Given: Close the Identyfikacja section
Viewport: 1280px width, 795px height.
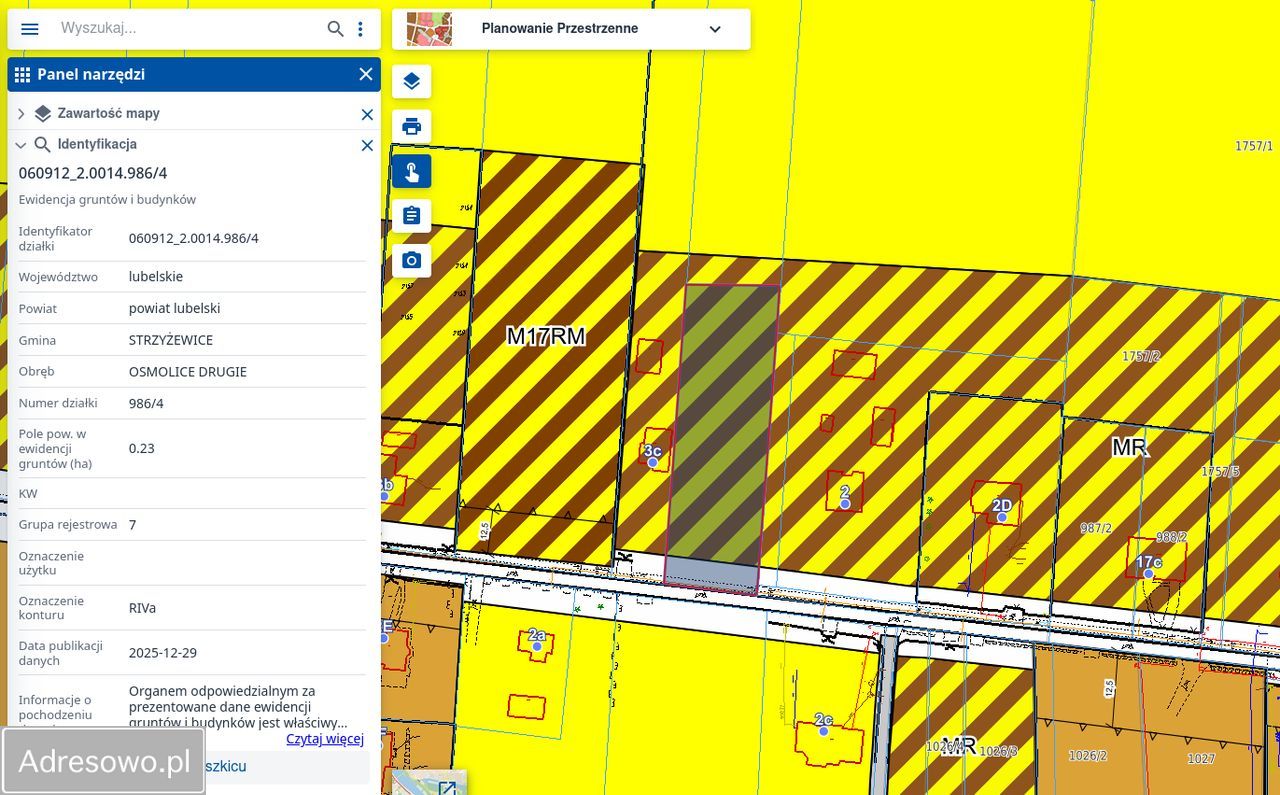Looking at the screenshot, I should 367,145.
